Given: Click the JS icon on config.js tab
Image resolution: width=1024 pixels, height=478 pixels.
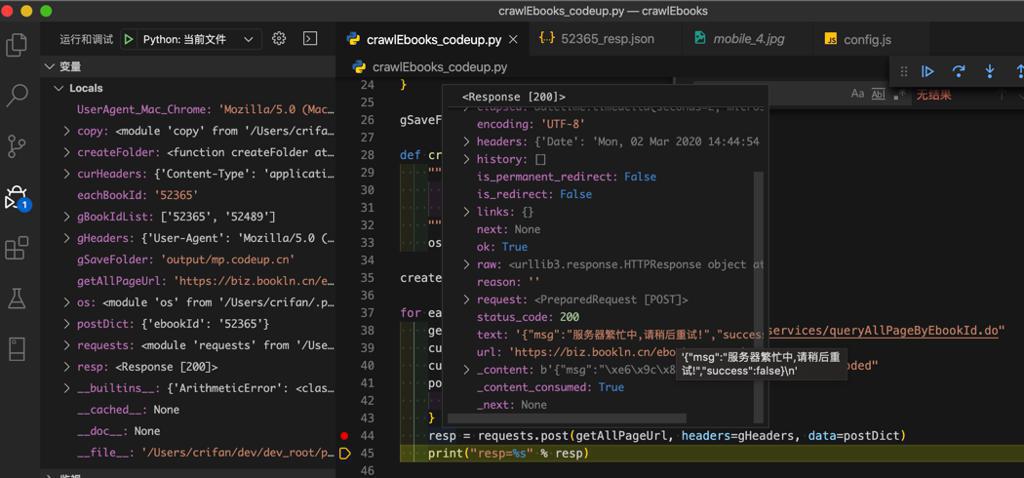Looking at the screenshot, I should pyautogui.click(x=831, y=39).
